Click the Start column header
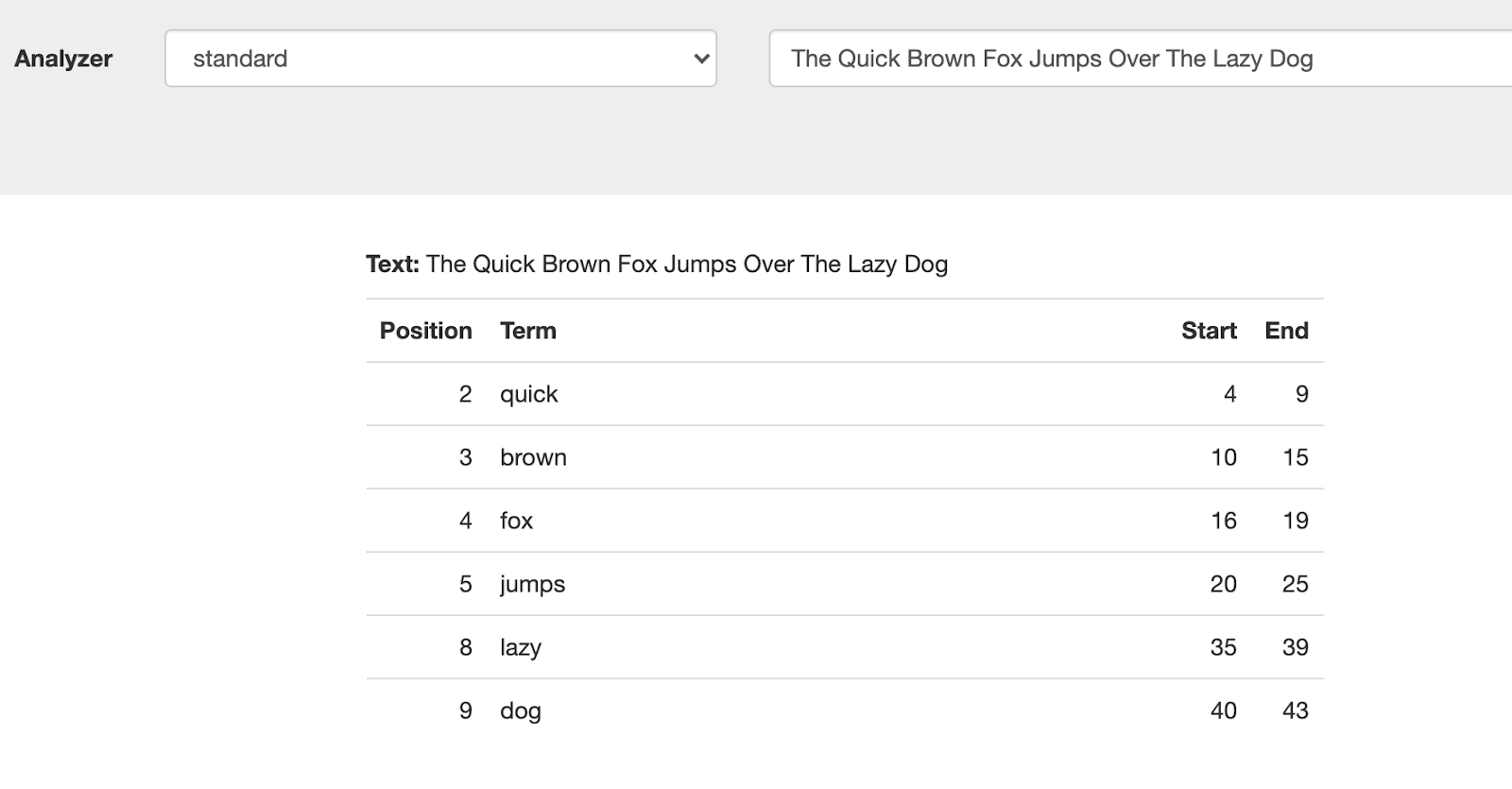Viewport: 1512px width, 789px height. [1208, 331]
